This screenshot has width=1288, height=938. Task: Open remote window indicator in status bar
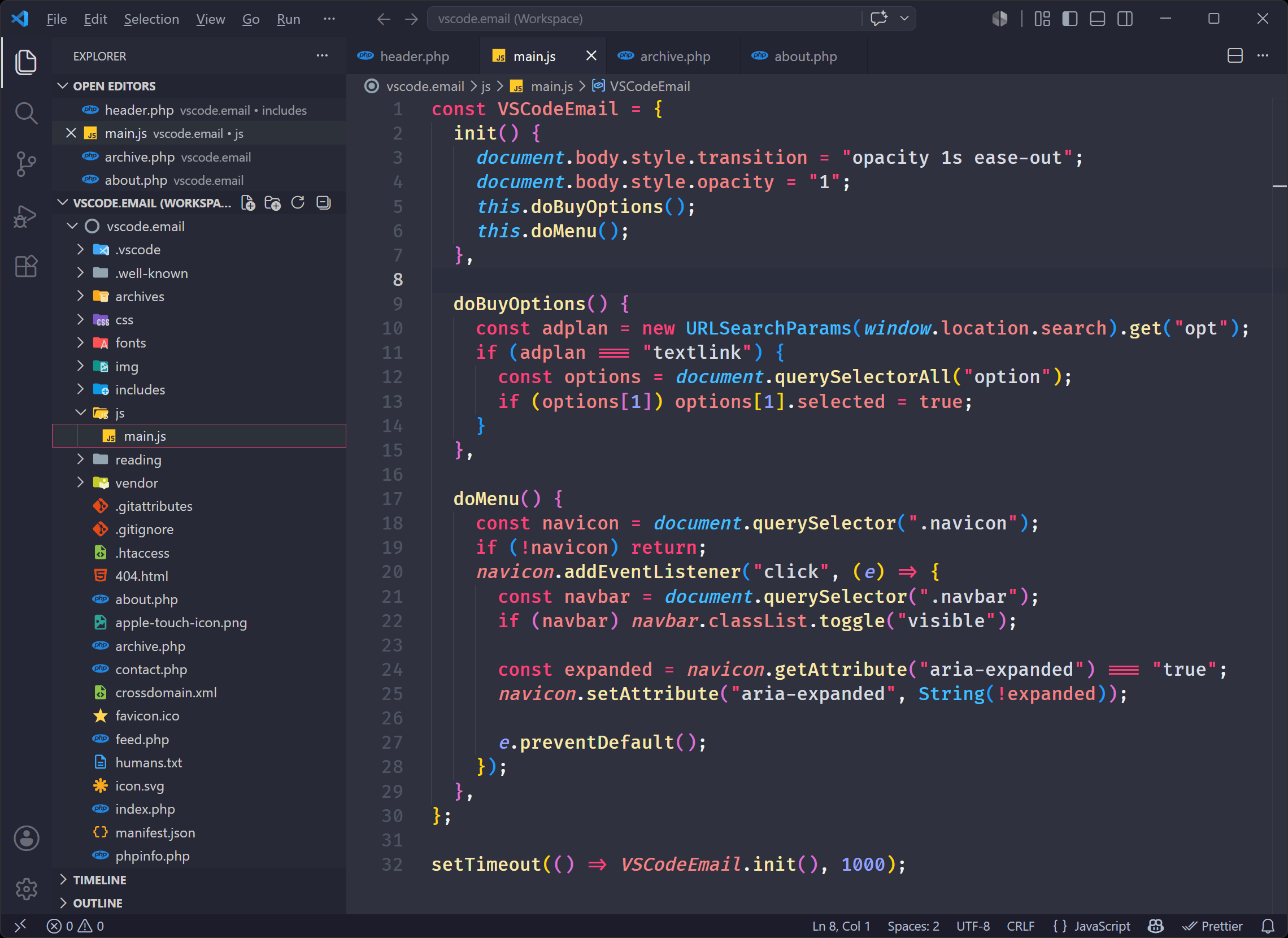coord(20,926)
